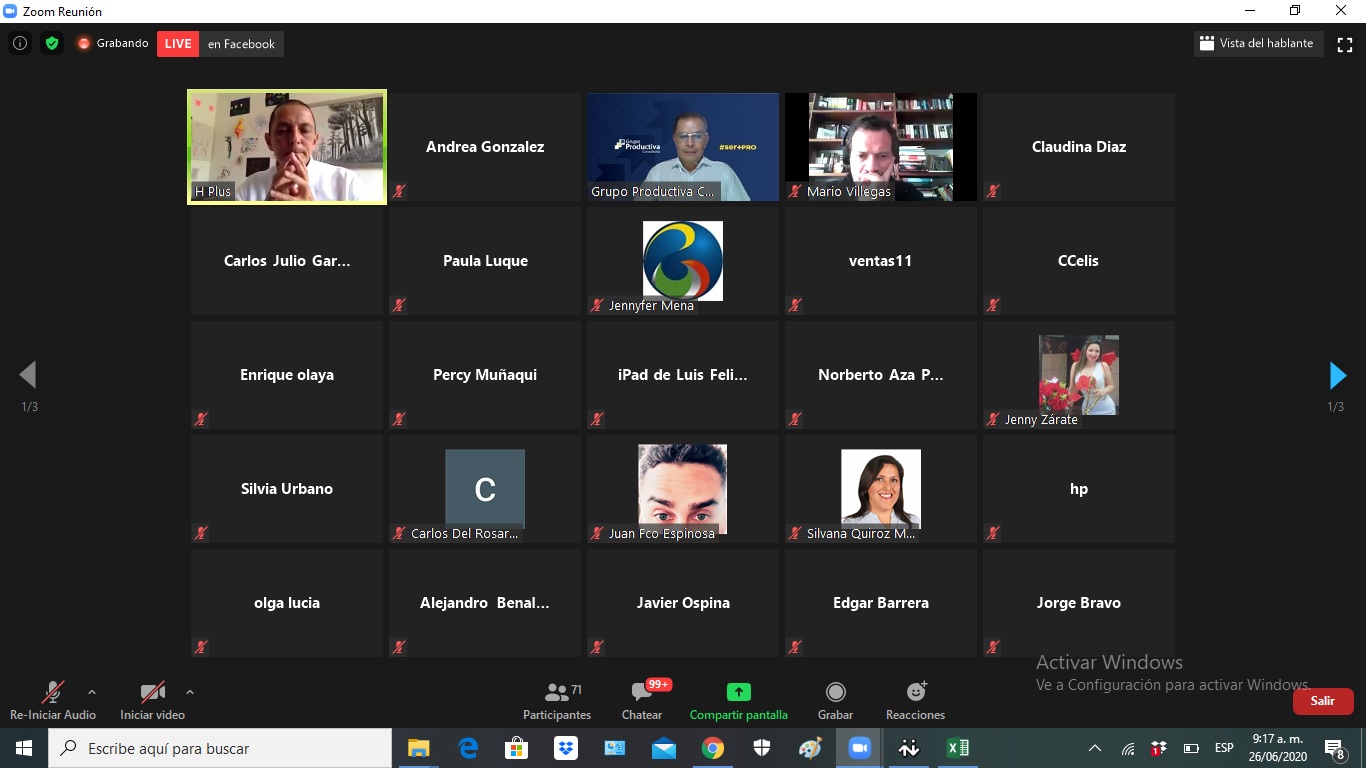1366x768 pixels.
Task: Click the Enrique olaya participant name
Action: pyautogui.click(x=287, y=375)
